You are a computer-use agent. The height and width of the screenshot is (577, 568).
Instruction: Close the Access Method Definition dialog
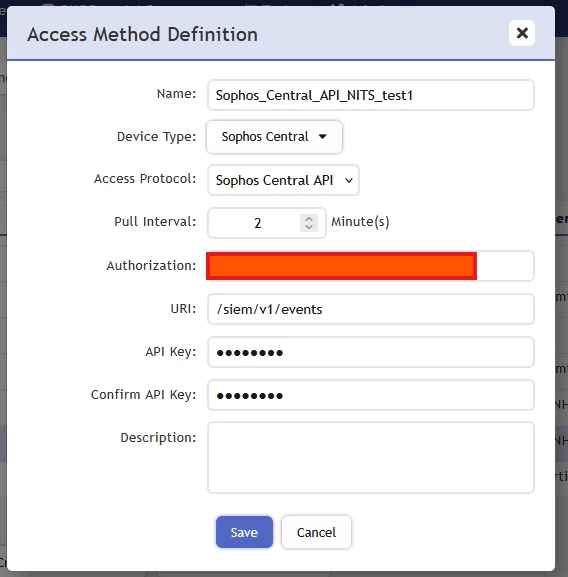click(522, 33)
